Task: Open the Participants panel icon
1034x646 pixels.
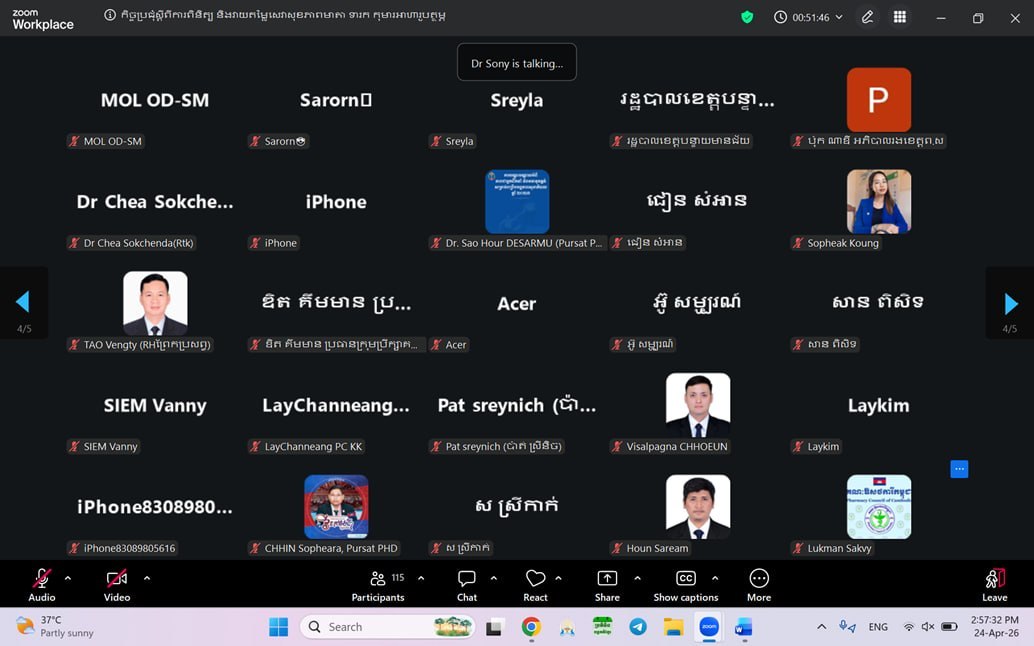Action: [x=377, y=579]
